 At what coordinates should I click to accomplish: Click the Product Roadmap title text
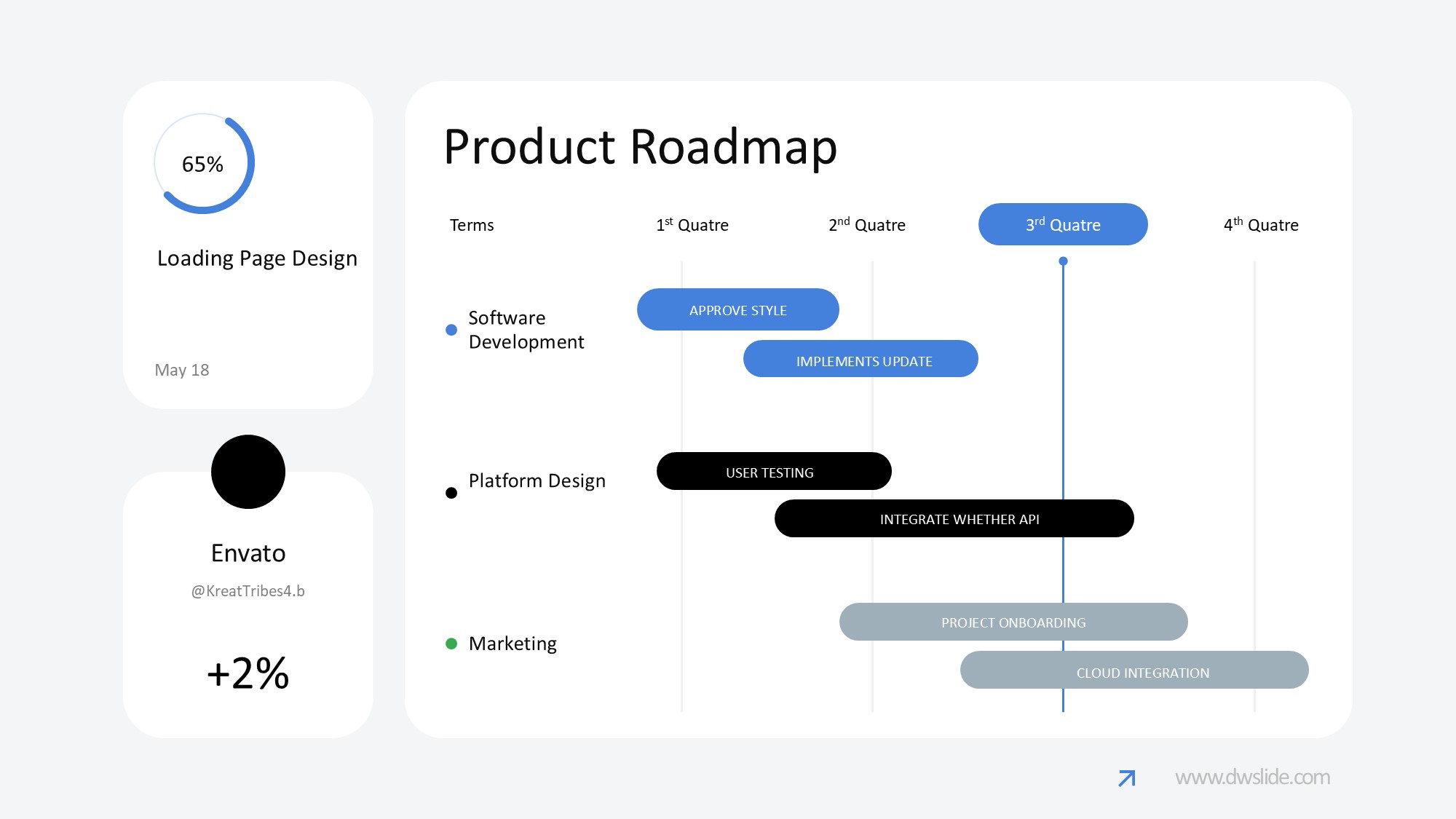click(x=641, y=147)
